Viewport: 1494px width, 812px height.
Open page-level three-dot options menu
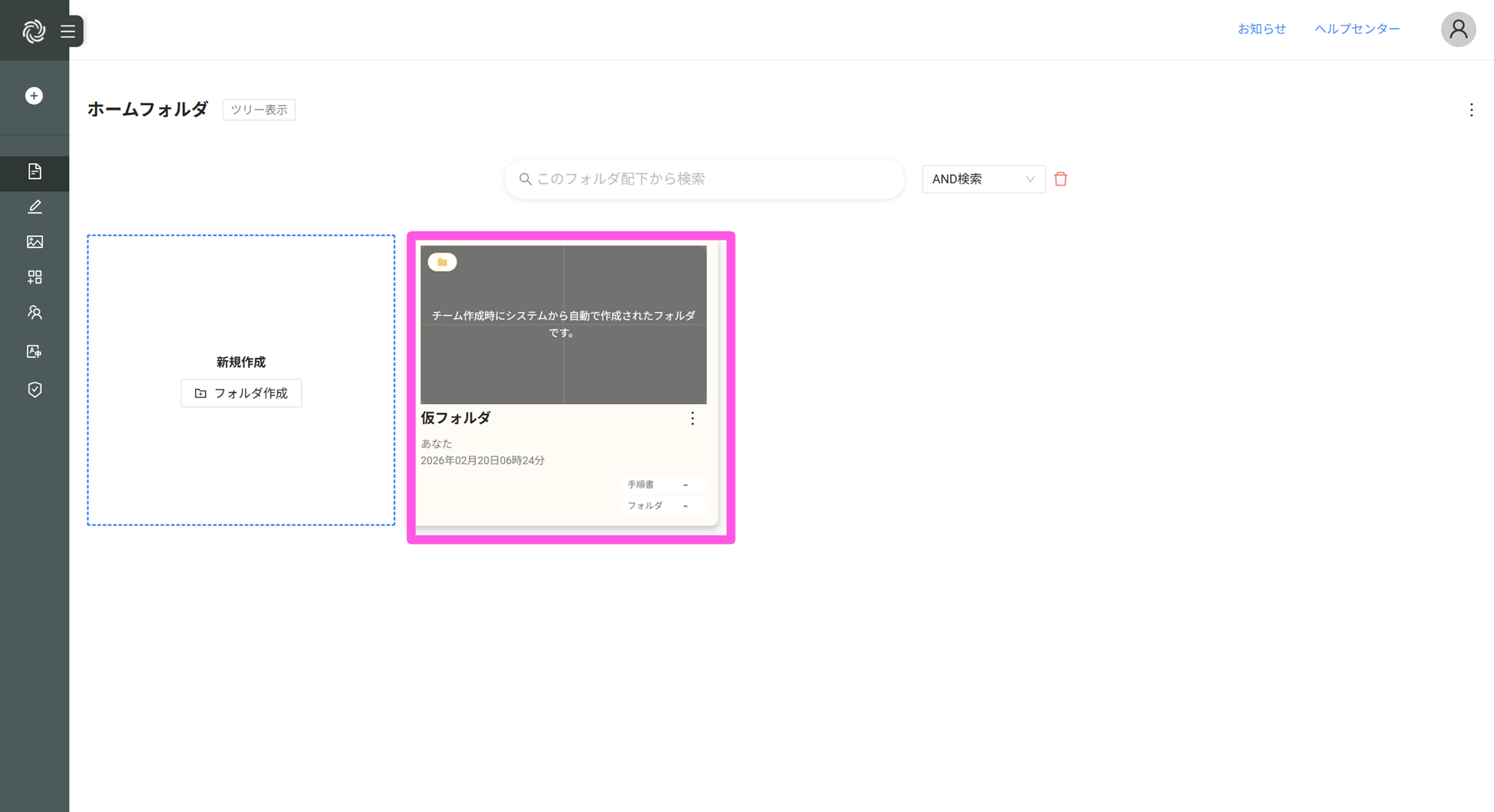pos(1471,110)
